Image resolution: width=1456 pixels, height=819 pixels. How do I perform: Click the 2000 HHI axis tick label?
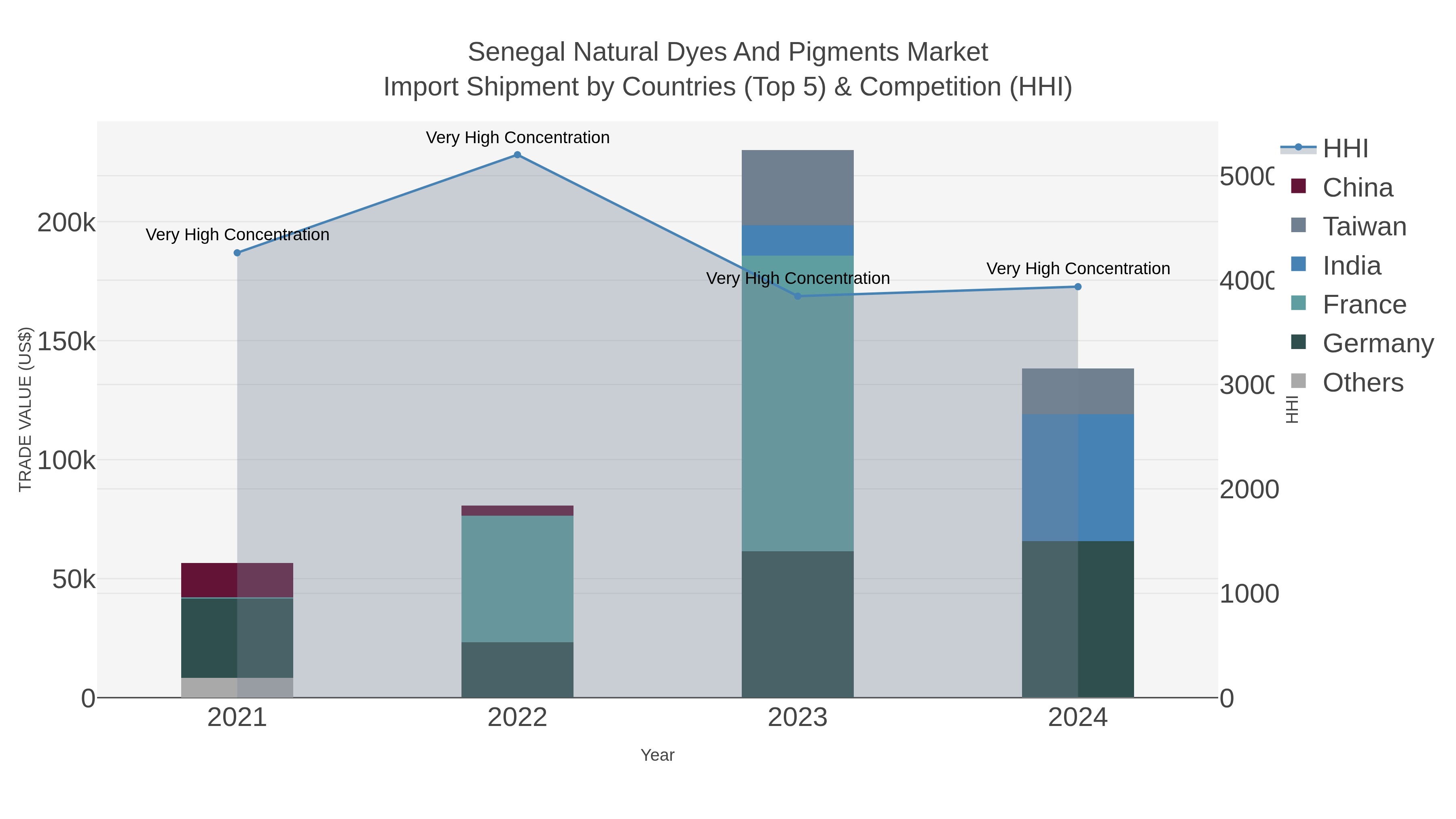pos(1249,489)
